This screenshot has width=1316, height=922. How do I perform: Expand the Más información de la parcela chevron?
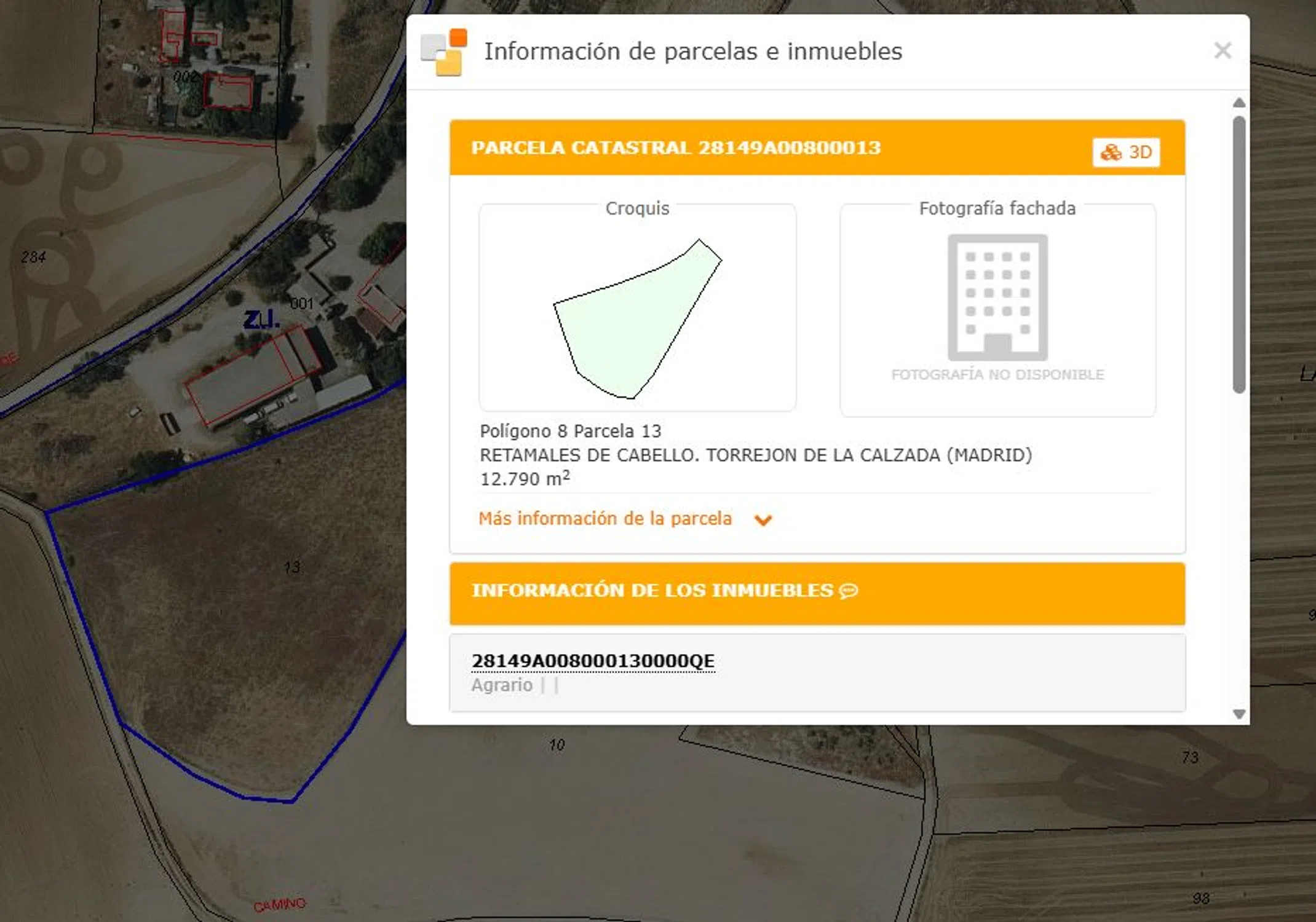[x=763, y=520]
